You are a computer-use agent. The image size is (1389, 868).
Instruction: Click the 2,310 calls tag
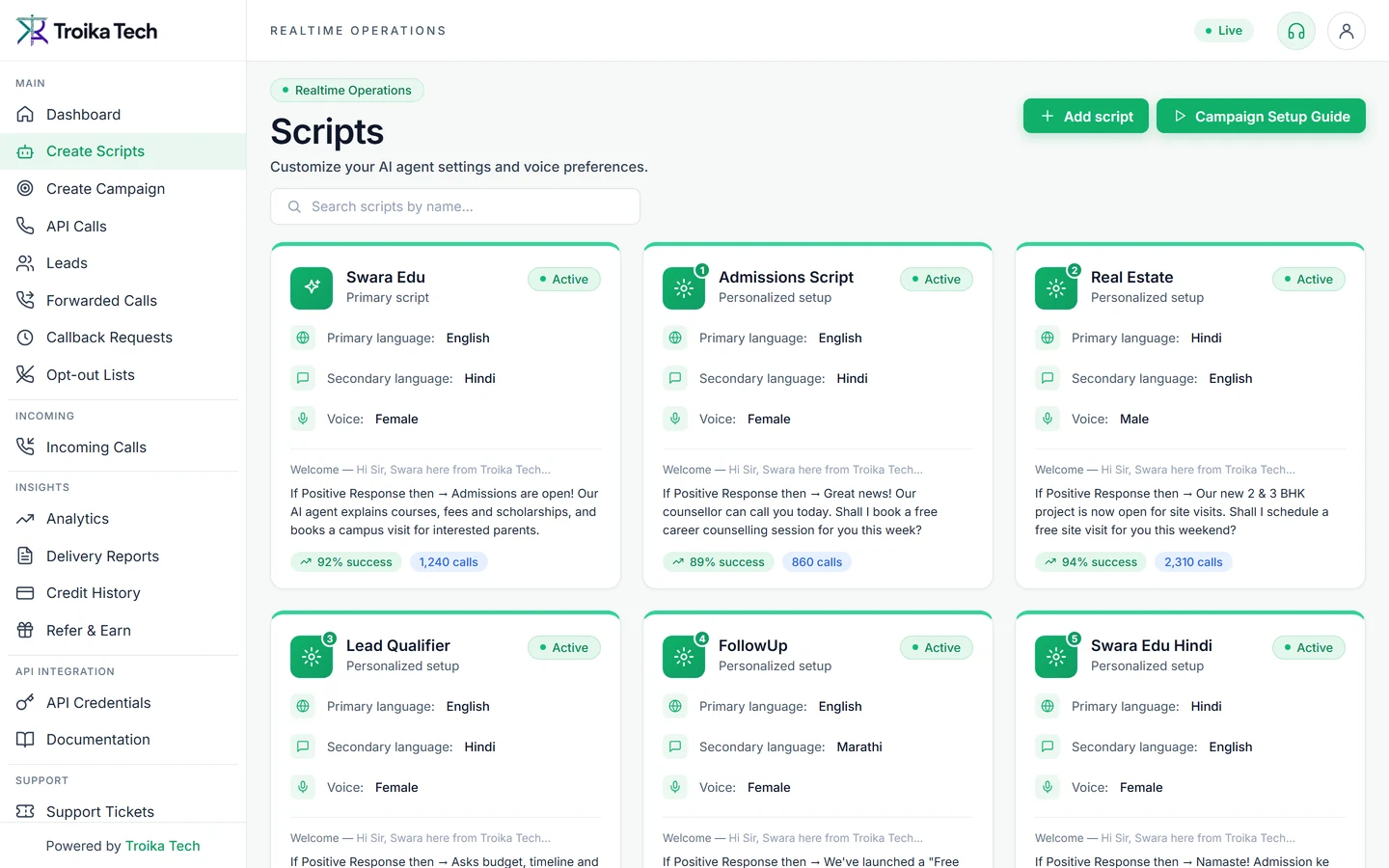point(1193,562)
